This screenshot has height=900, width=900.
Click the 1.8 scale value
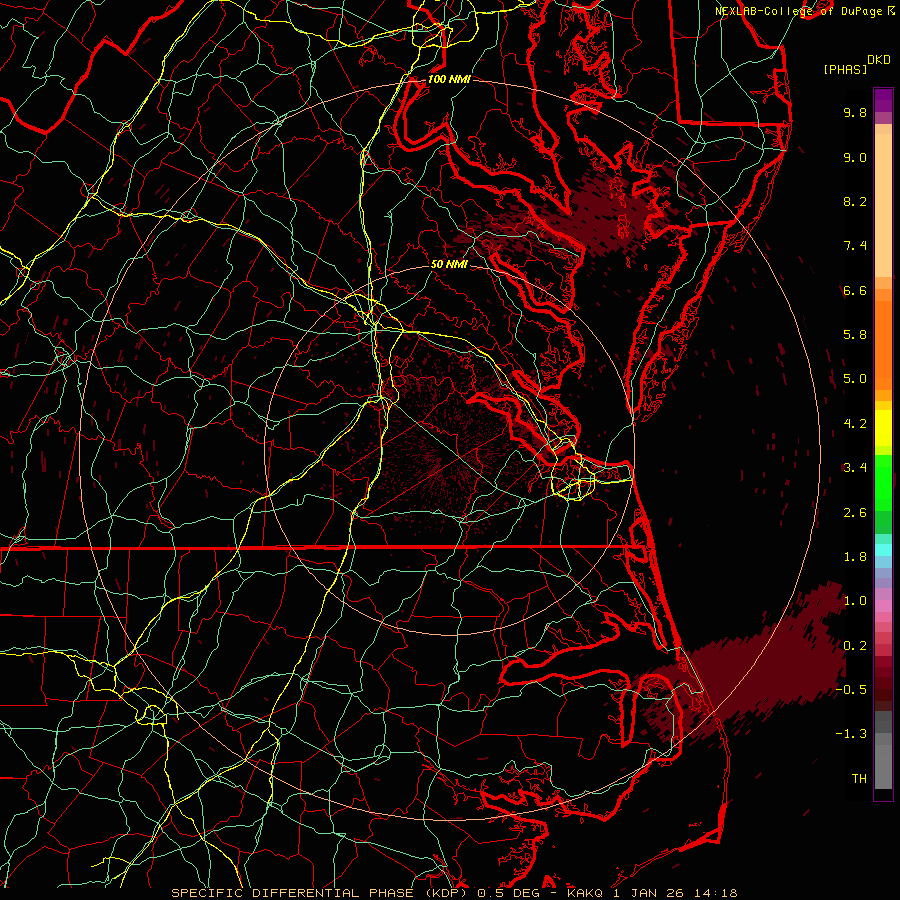[x=855, y=557]
